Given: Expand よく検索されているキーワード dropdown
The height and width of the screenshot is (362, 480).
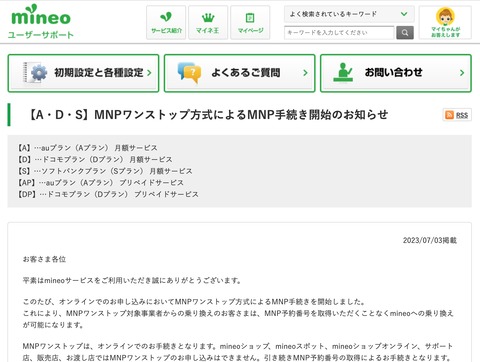Looking at the screenshot, I should click(x=349, y=14).
